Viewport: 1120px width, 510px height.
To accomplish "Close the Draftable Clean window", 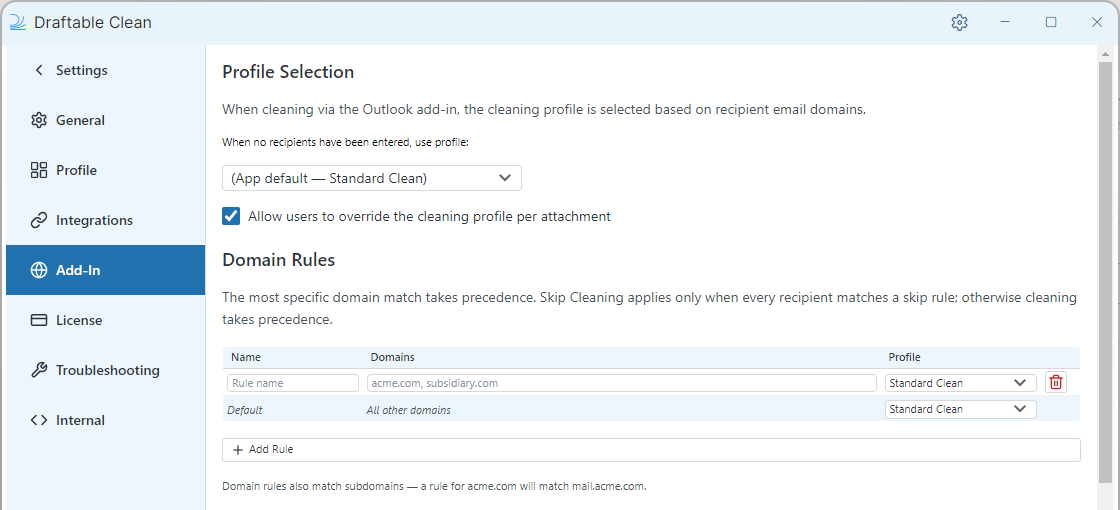I will click(x=1096, y=22).
